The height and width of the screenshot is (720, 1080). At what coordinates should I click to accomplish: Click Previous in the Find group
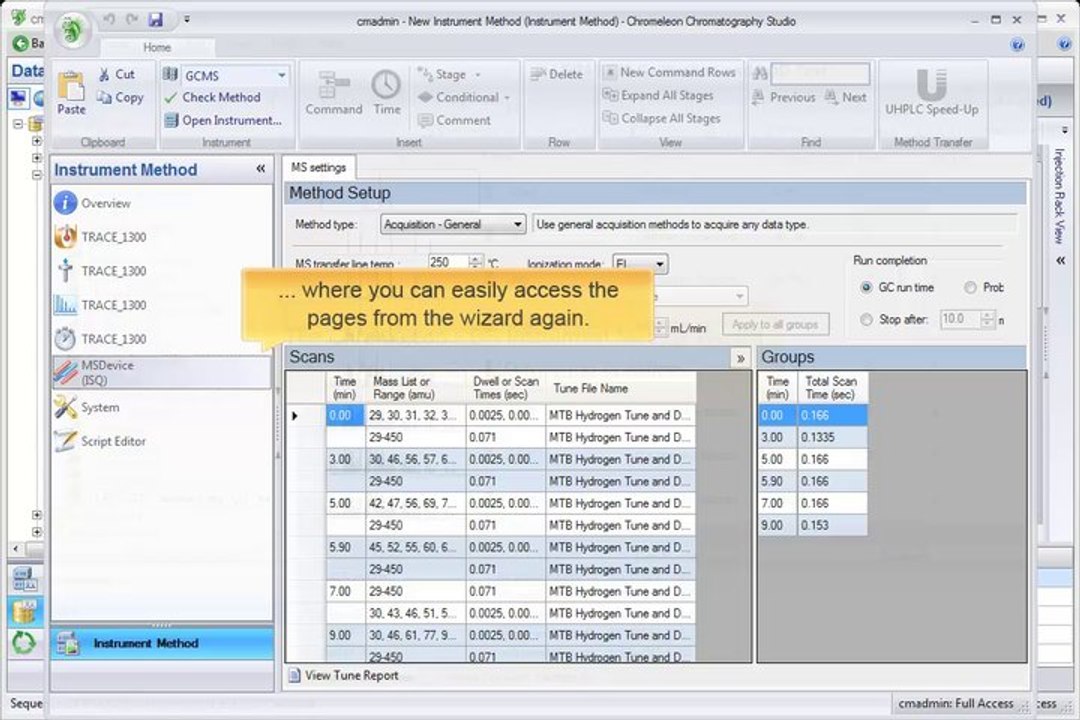coord(784,97)
